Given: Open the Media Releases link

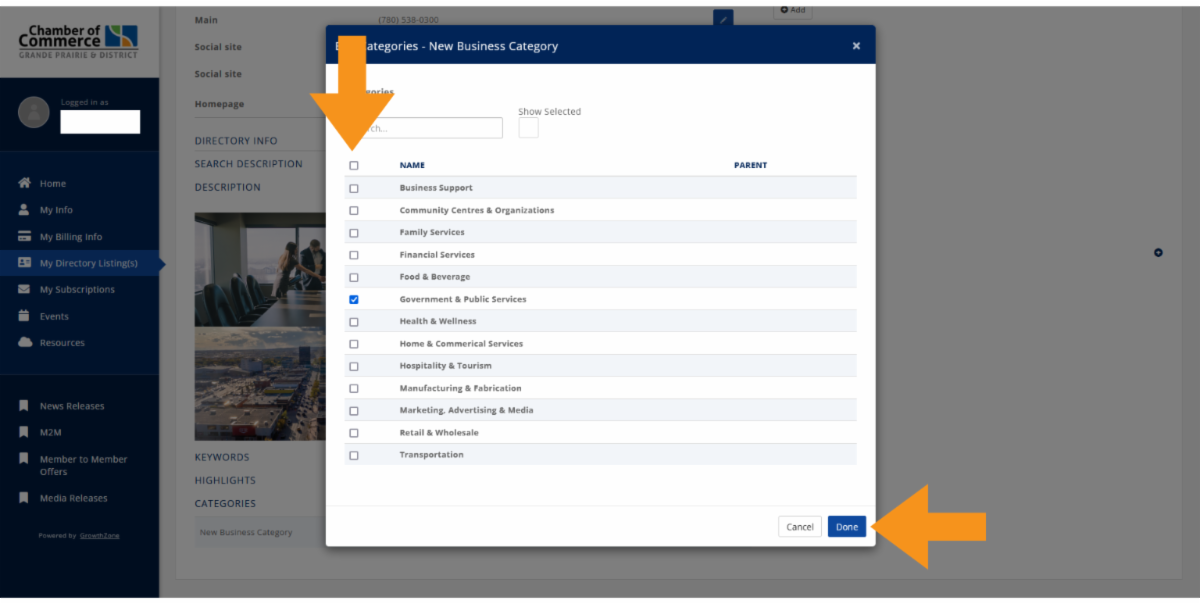Looking at the screenshot, I should click(x=73, y=498).
